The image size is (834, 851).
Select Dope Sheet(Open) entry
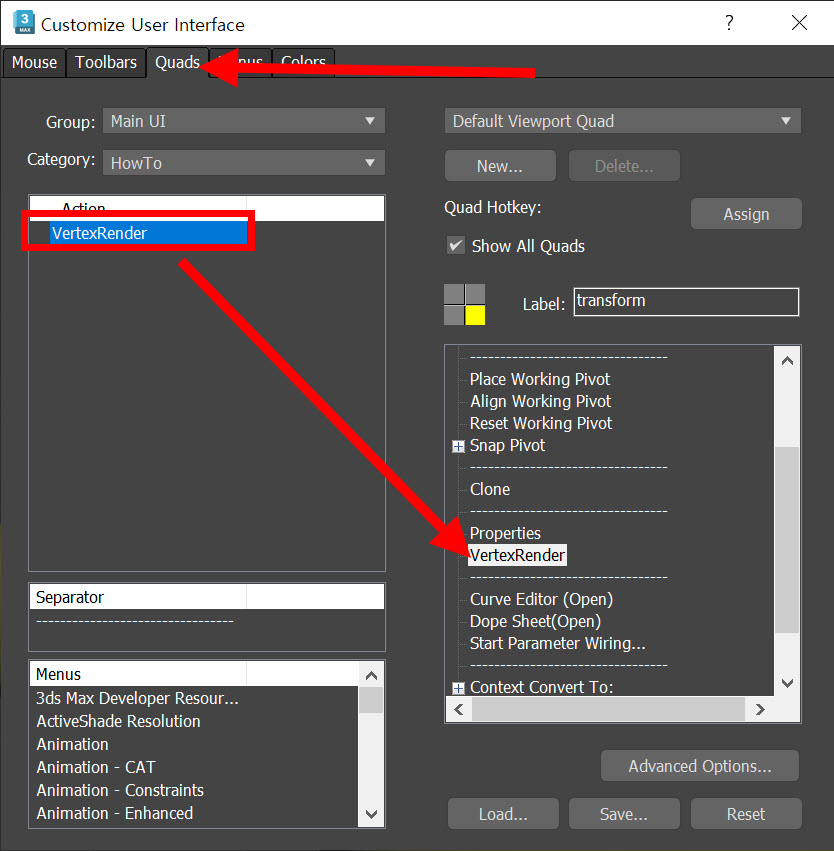pyautogui.click(x=535, y=621)
